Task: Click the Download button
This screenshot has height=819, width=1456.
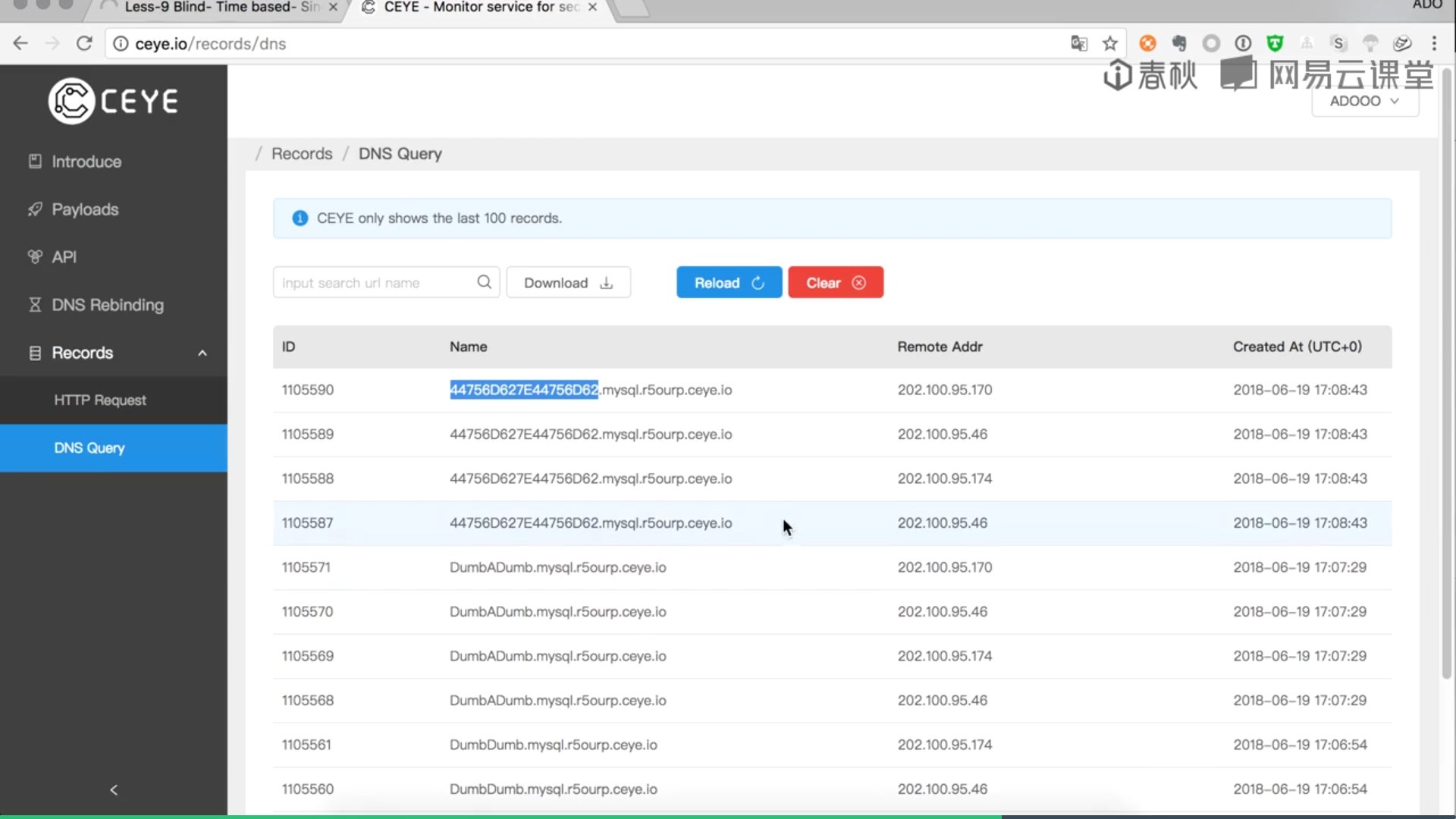Action: (568, 282)
